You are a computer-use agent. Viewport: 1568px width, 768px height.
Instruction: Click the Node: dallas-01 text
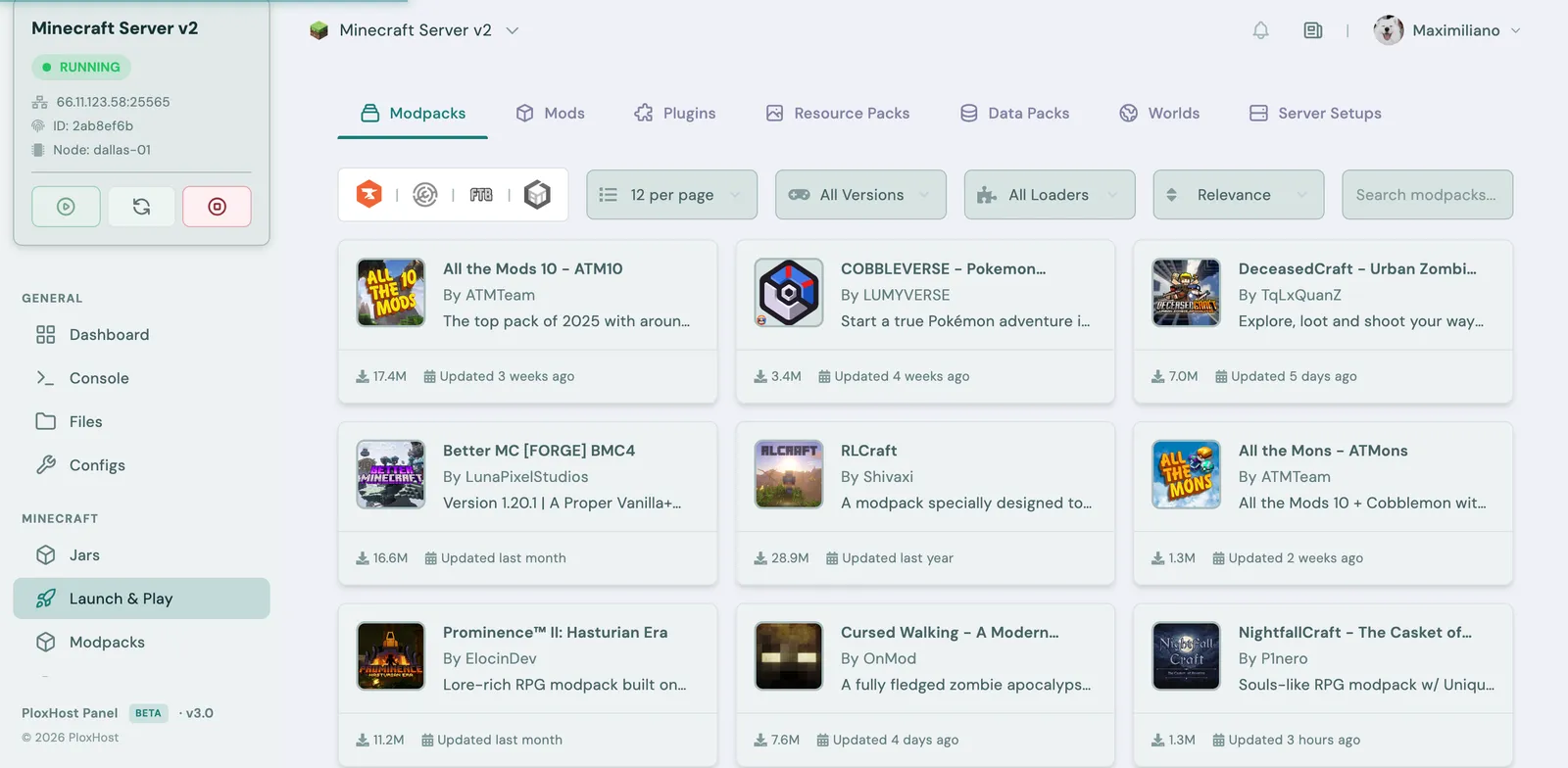102,150
